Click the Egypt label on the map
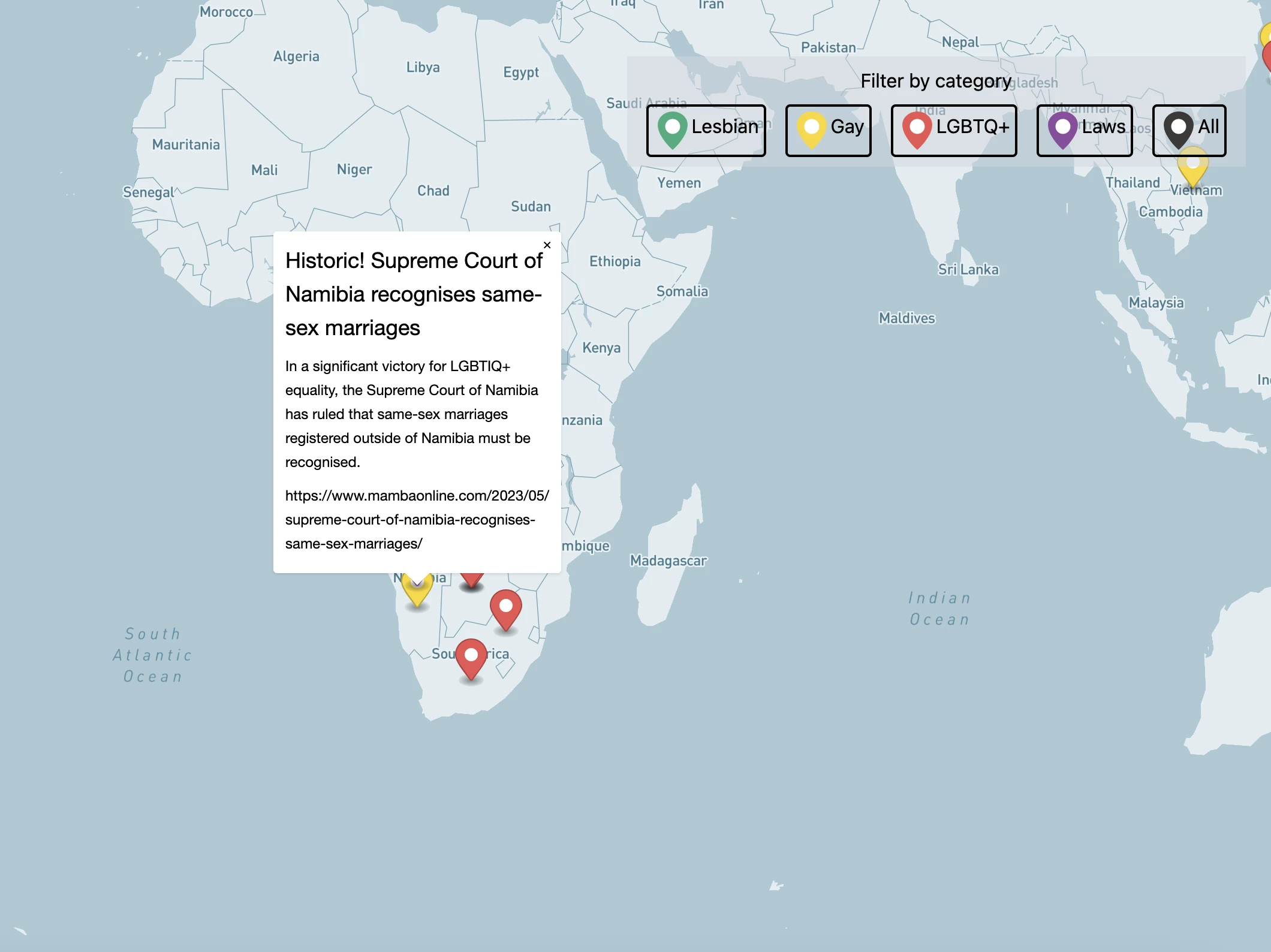1271x952 pixels. tap(520, 73)
